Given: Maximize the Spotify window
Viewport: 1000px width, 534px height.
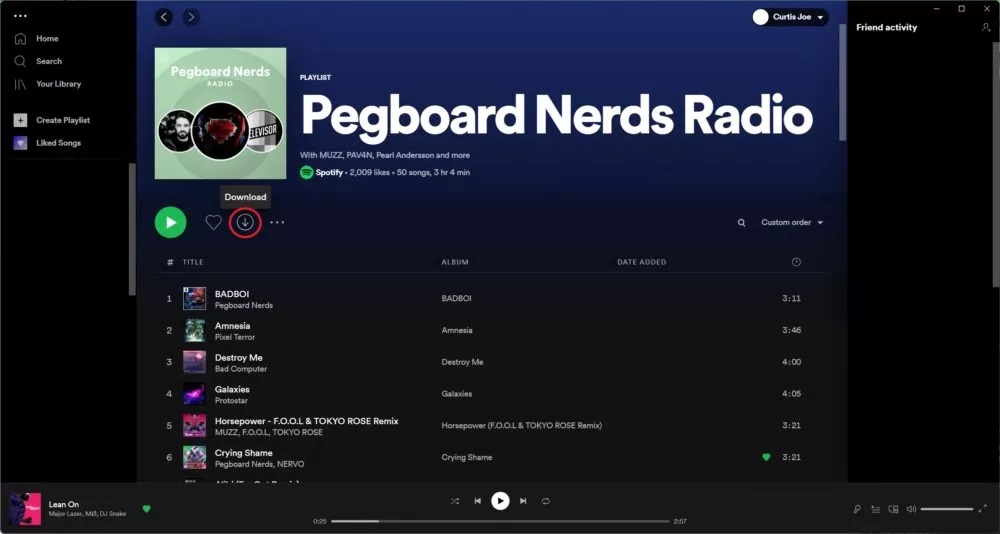Looking at the screenshot, I should tap(962, 8).
